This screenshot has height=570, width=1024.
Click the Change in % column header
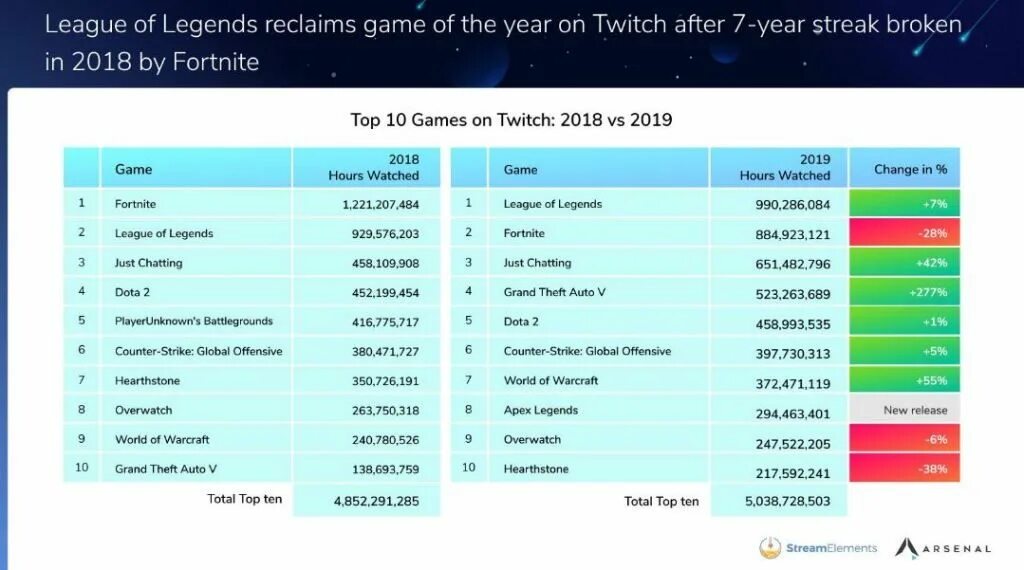click(904, 168)
